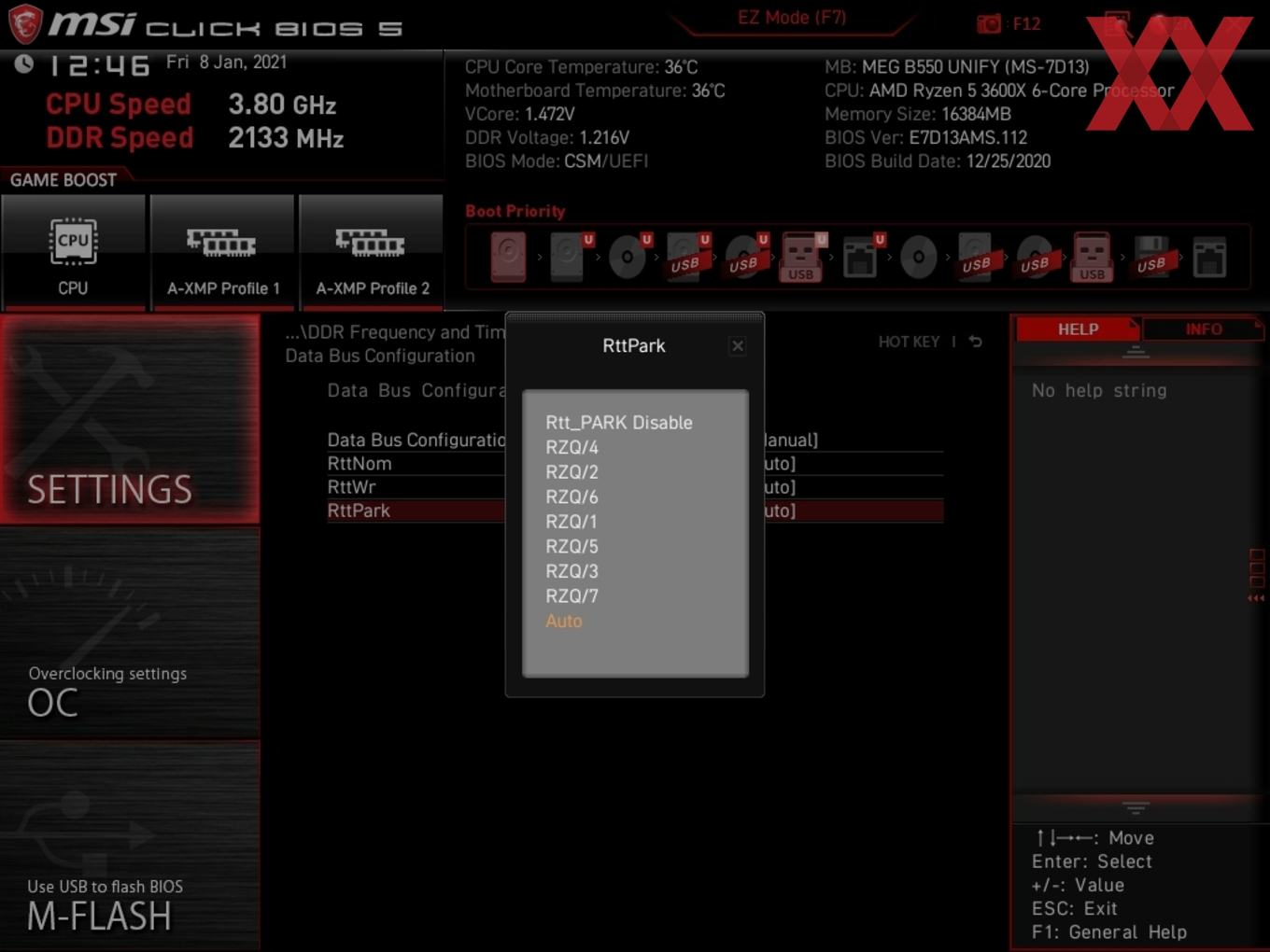The height and width of the screenshot is (952, 1270).
Task: Click the BIOS Ver E7D13AMS.112 text
Action: [x=925, y=137]
